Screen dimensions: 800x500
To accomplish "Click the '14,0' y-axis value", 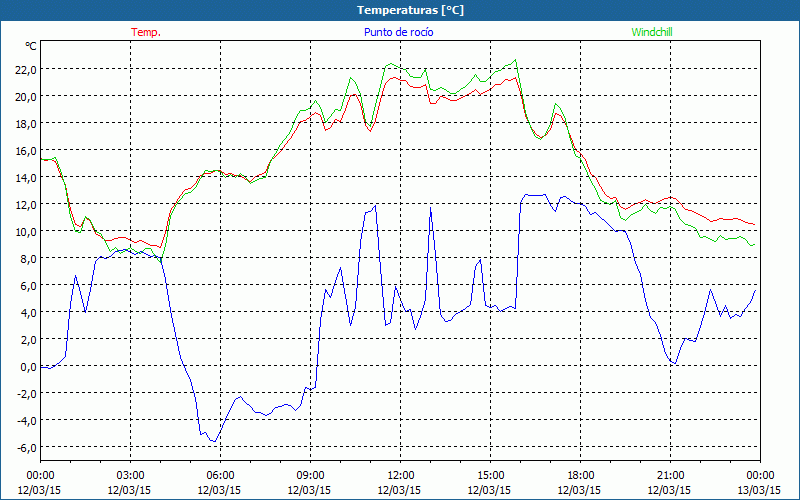I will coord(26,178).
